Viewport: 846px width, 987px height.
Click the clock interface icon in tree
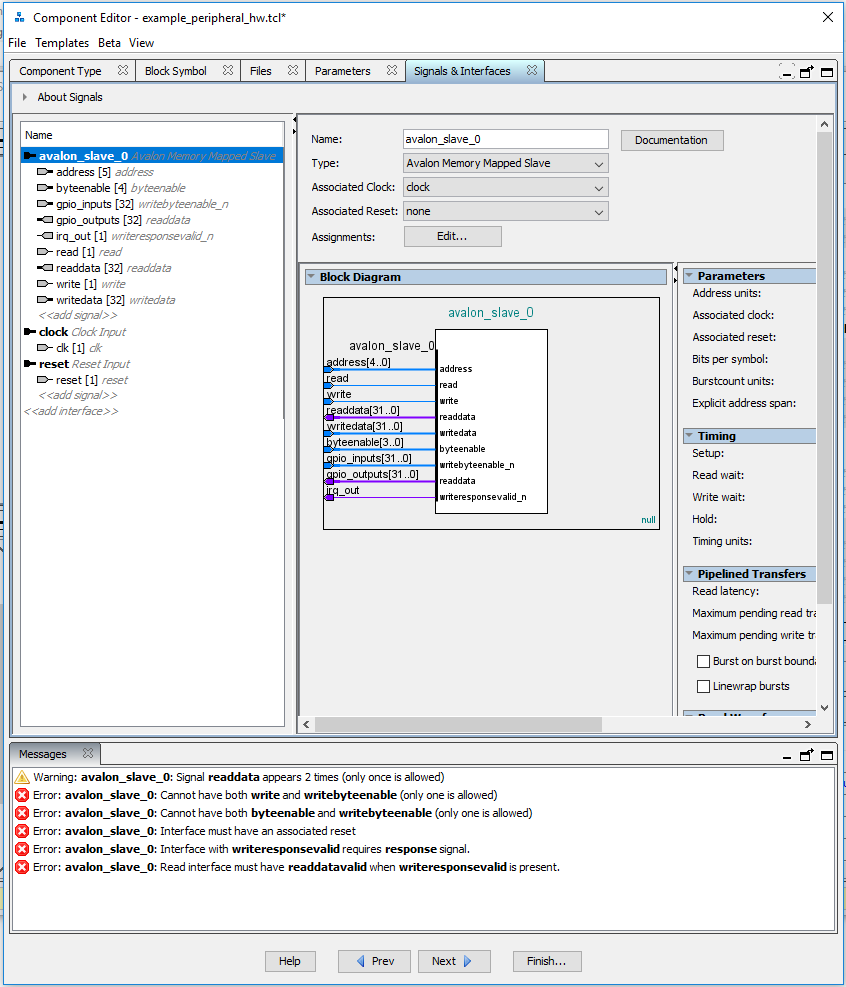[30, 332]
